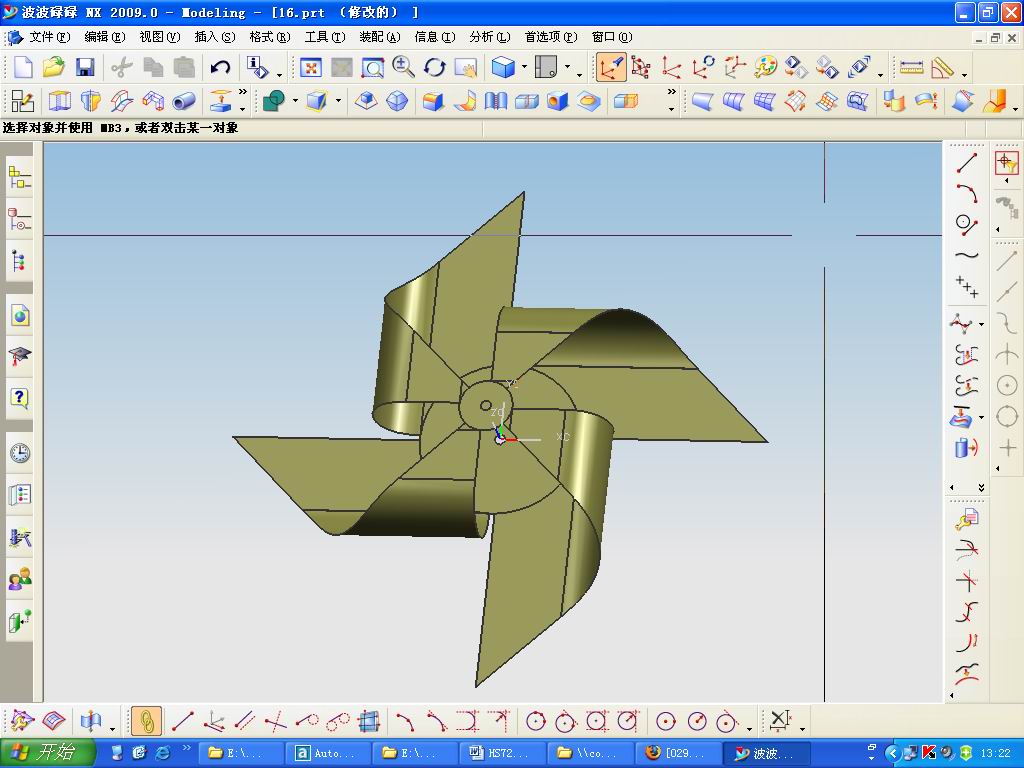Image resolution: width=1024 pixels, height=768 pixels.
Task: Open the Roles sidebar tab with people icon
Action: pyautogui.click(x=20, y=579)
